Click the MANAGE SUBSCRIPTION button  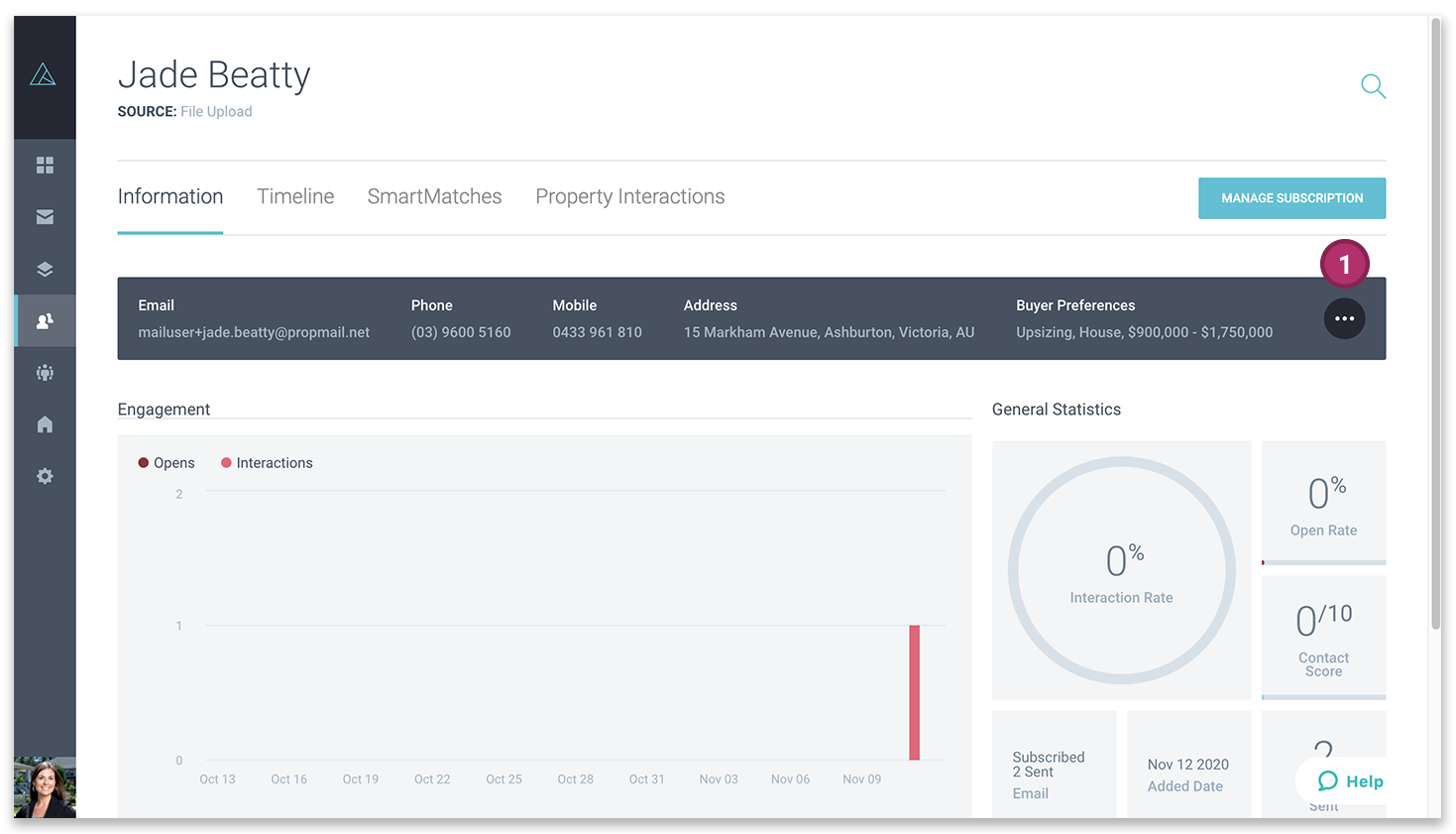[x=1291, y=197]
